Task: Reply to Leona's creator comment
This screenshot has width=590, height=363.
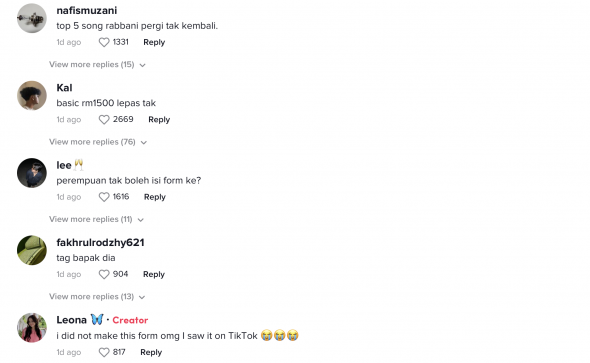Action: [x=151, y=352]
